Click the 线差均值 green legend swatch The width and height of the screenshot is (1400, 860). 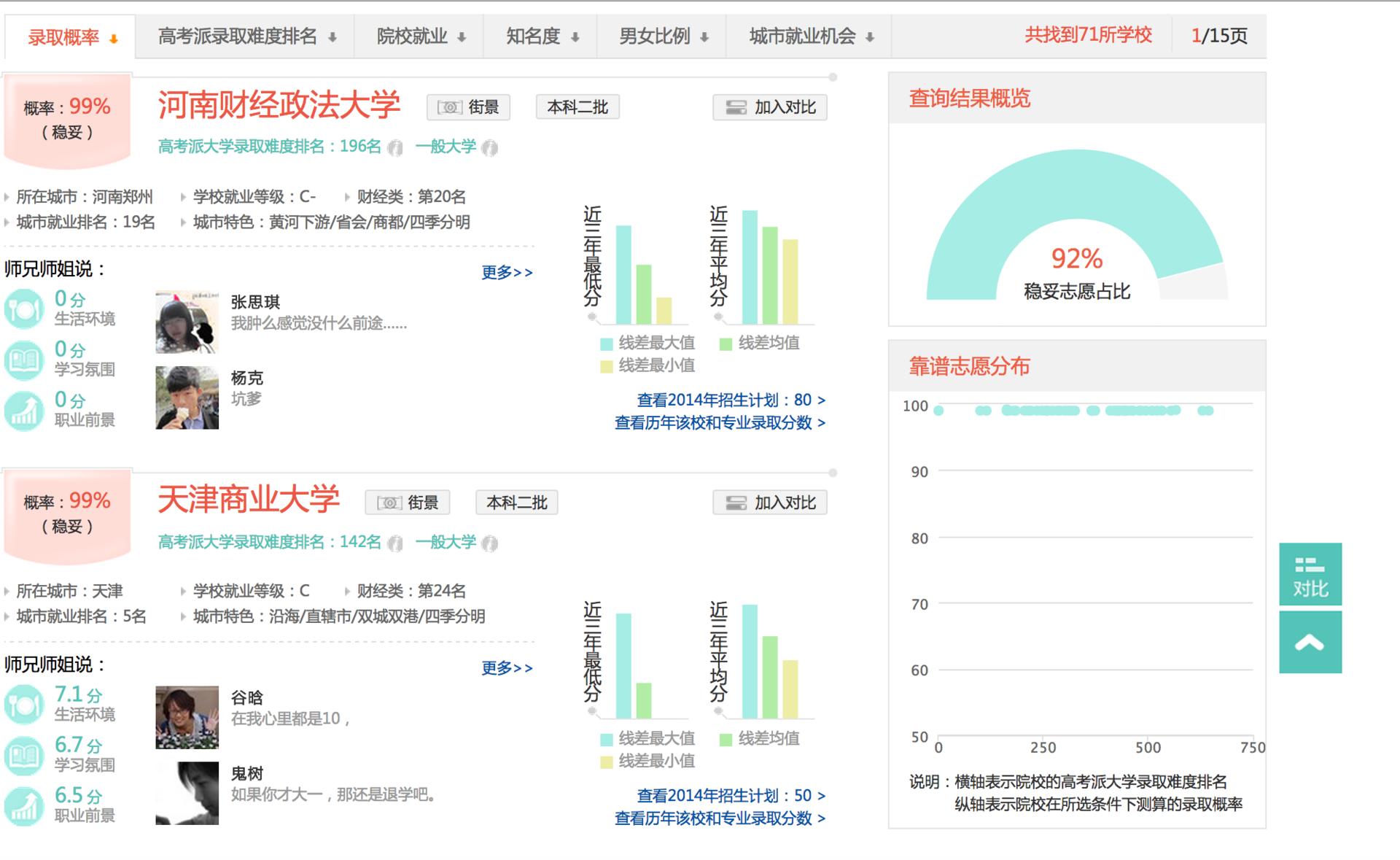[726, 344]
